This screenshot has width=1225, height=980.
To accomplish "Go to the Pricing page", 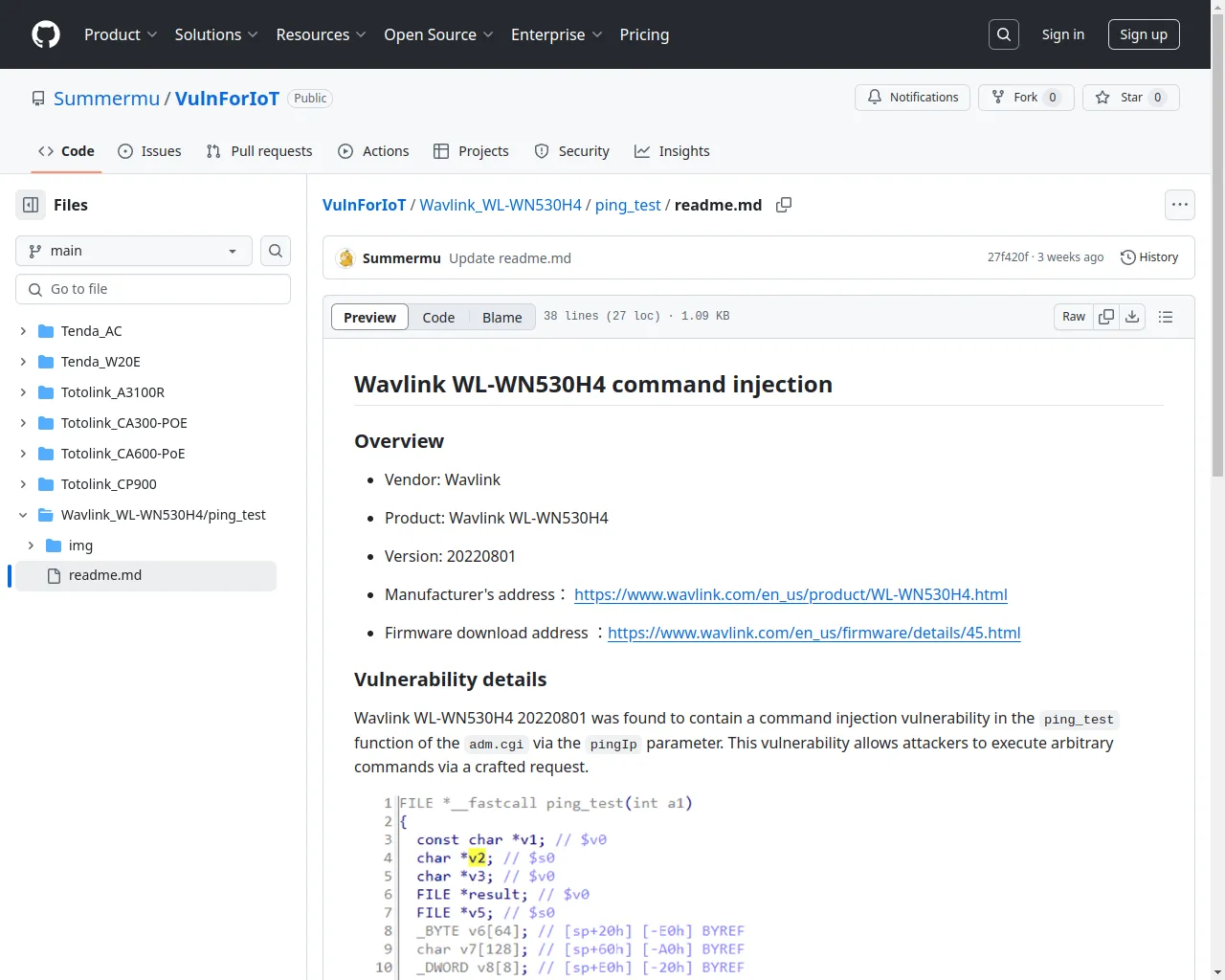I will (644, 34).
